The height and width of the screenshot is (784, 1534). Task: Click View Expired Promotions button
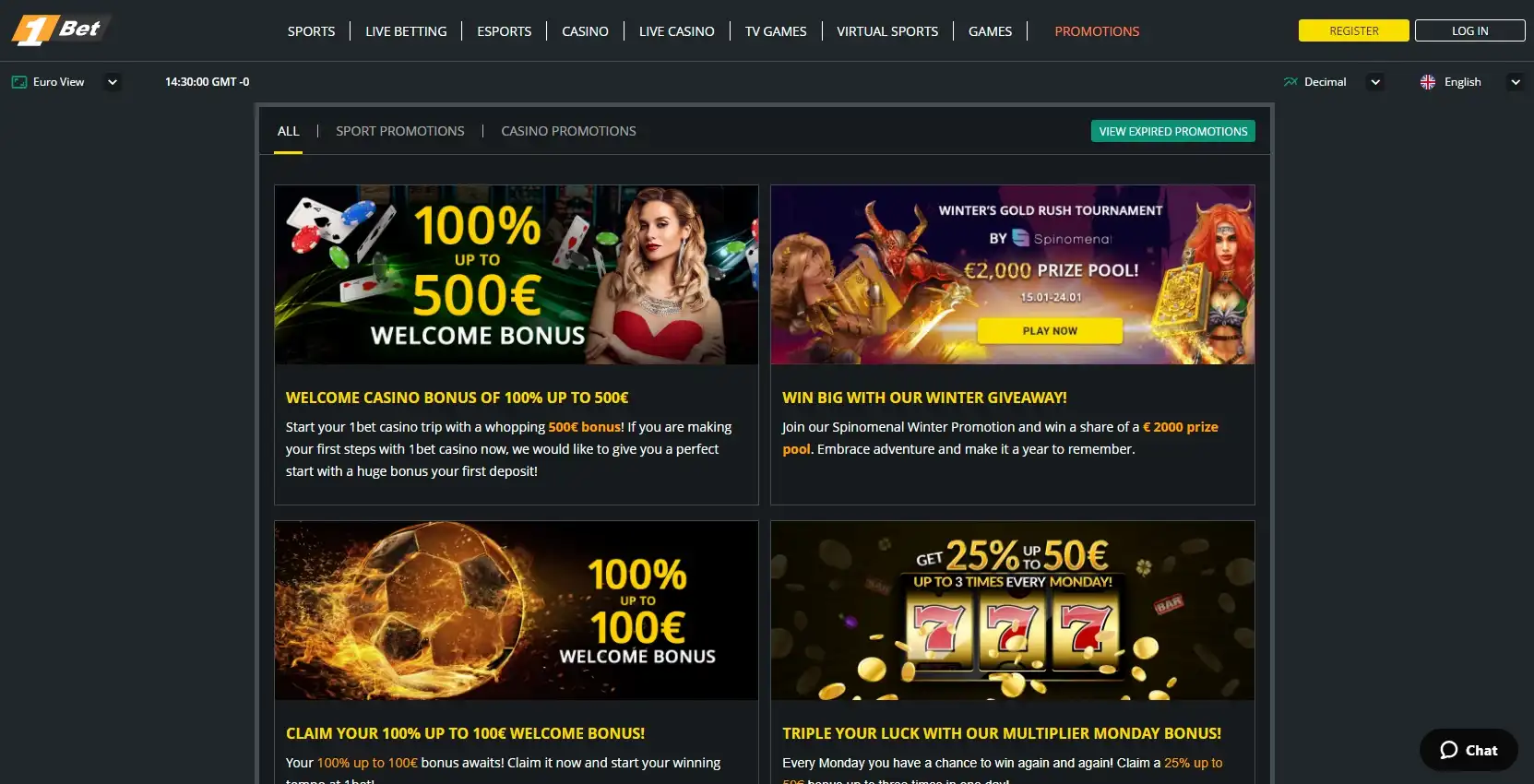point(1172,131)
